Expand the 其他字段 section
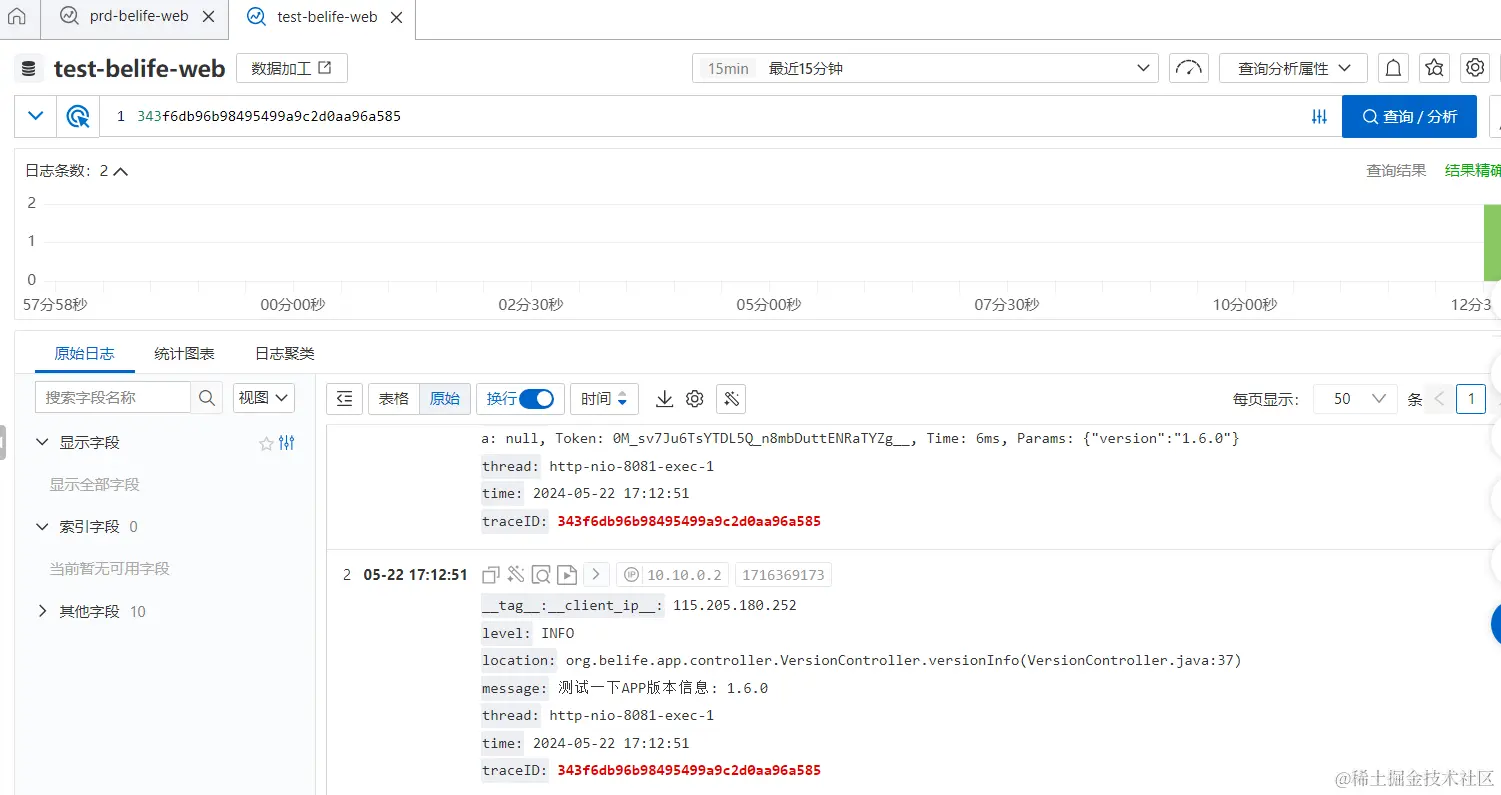1501x795 pixels. click(x=42, y=611)
